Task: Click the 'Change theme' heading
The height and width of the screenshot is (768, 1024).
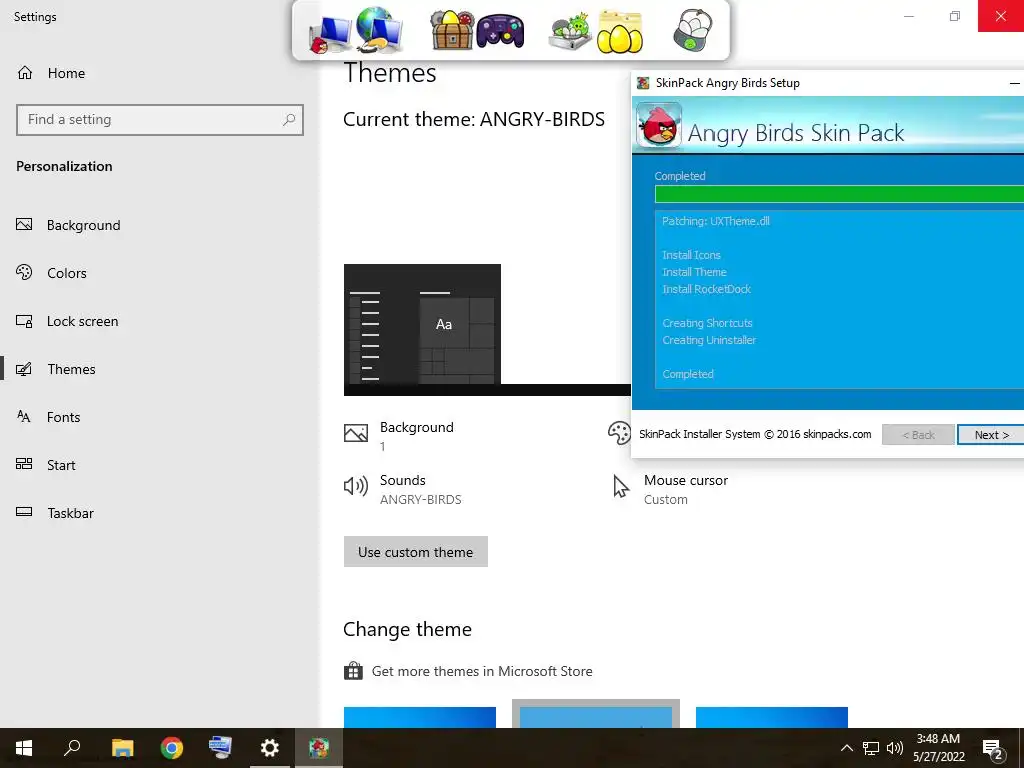Action: [x=408, y=630]
